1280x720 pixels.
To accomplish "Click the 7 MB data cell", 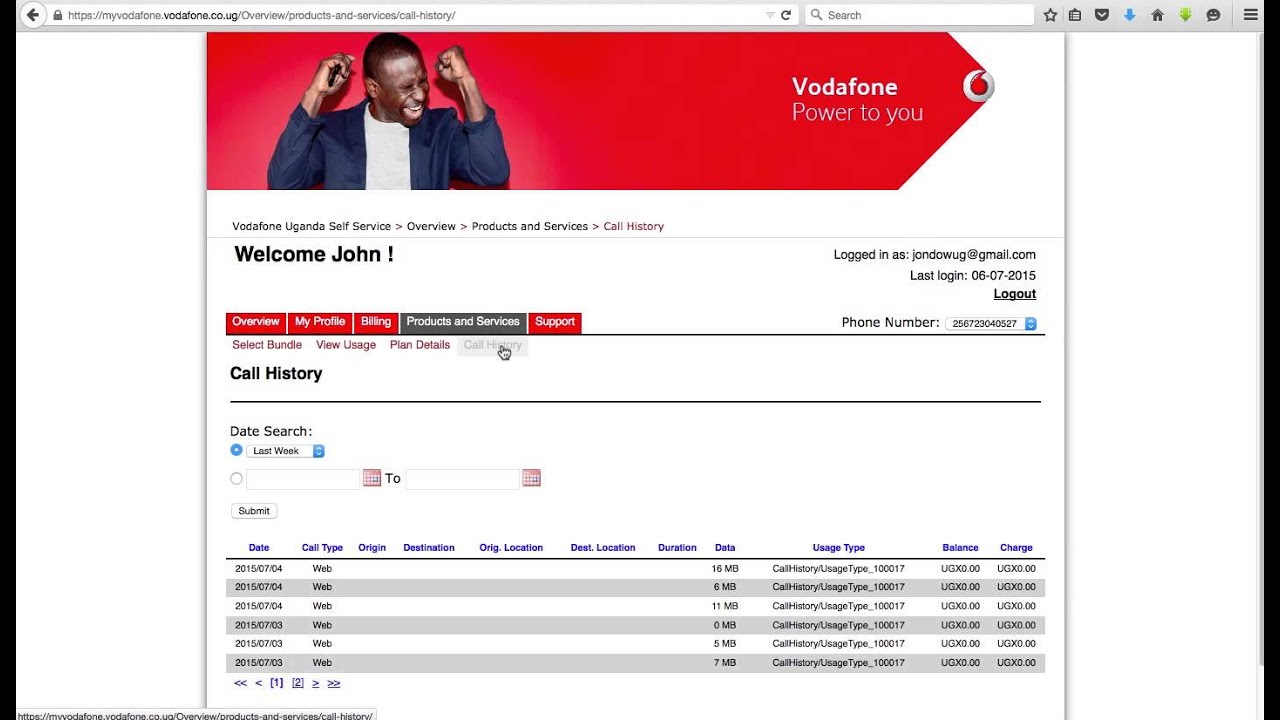I will 725,663.
